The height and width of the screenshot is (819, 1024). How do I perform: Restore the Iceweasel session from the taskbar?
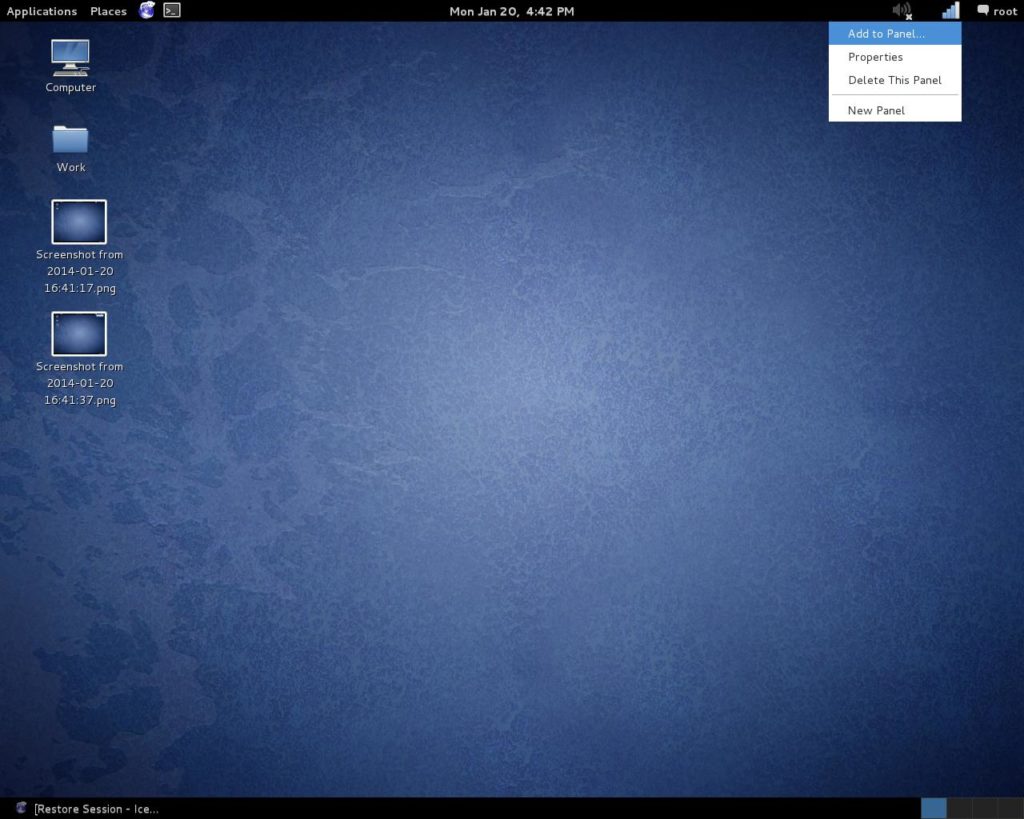[95, 808]
